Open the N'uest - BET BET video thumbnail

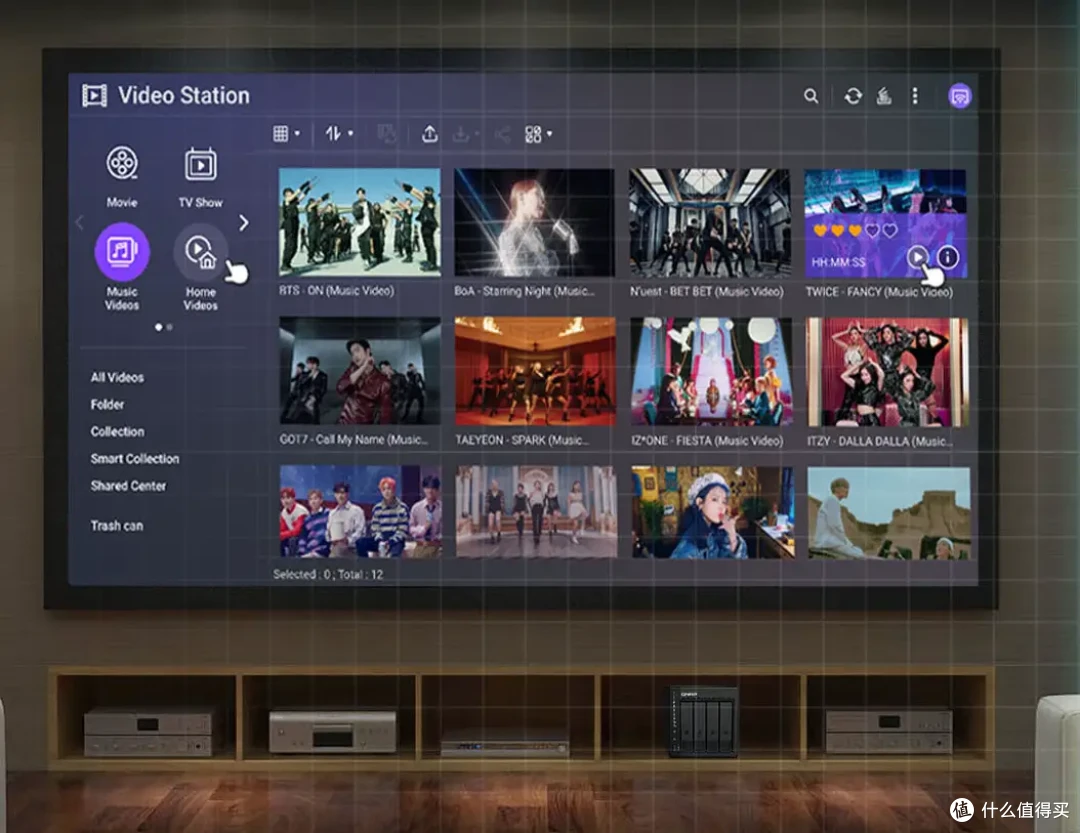coord(709,223)
